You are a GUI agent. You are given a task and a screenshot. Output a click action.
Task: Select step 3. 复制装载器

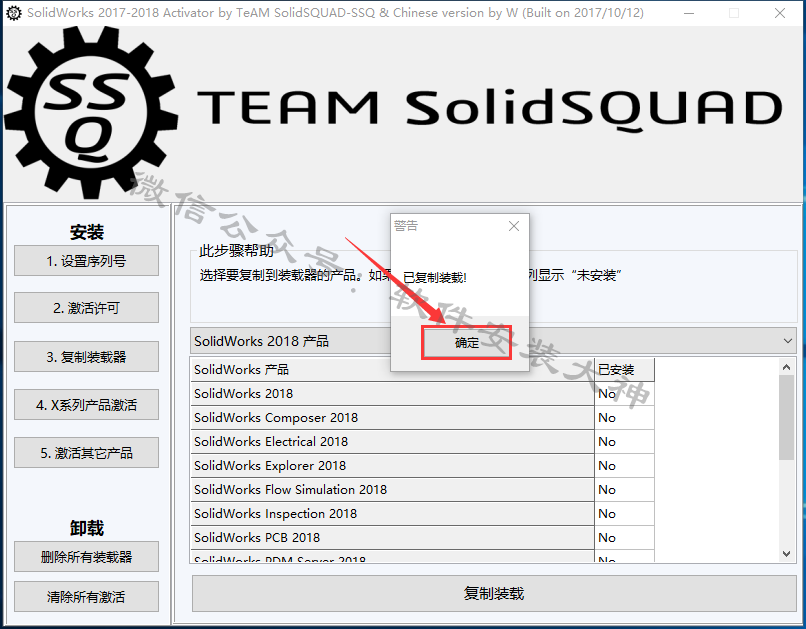point(86,357)
